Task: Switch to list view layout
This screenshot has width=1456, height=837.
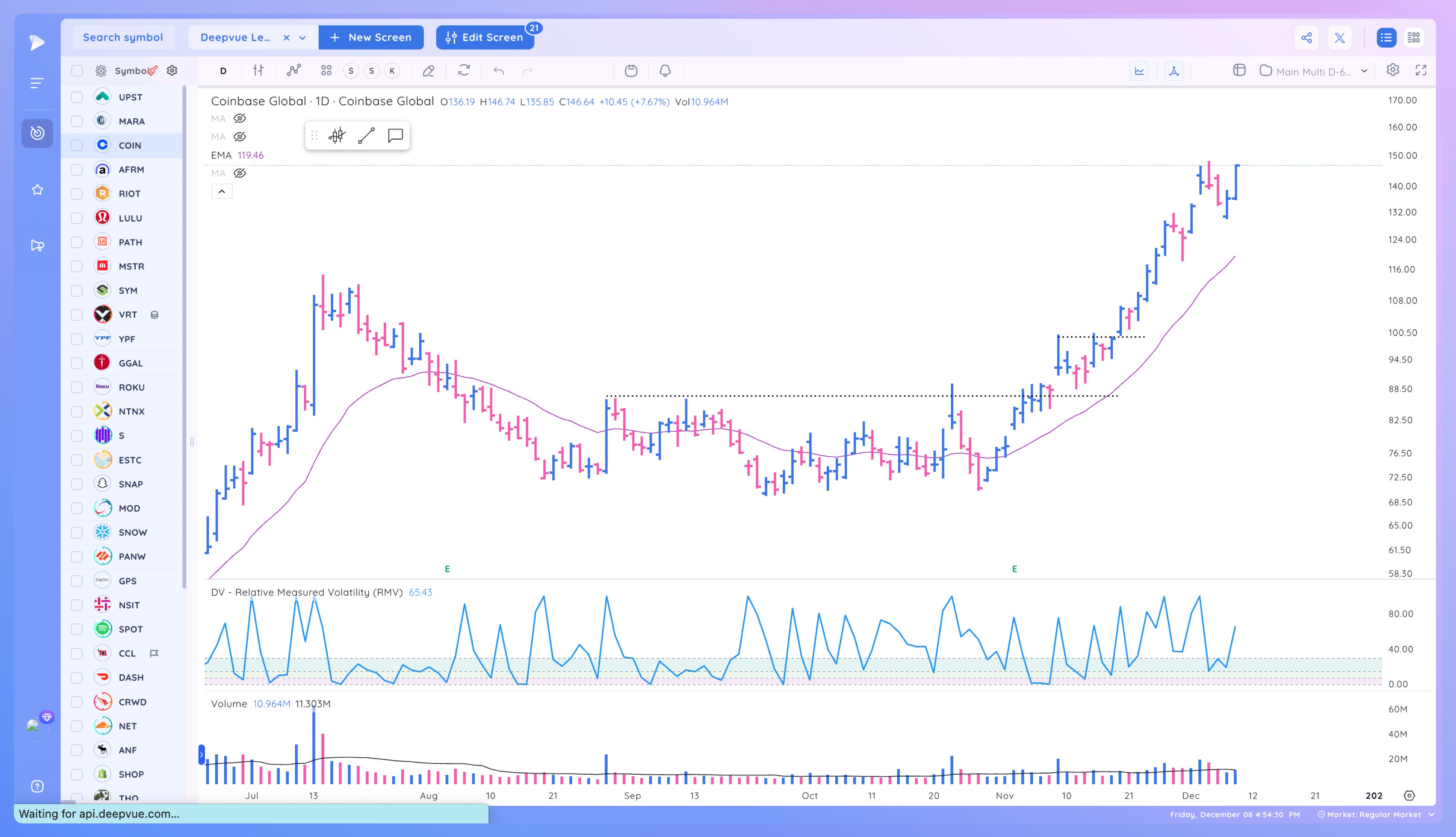Action: click(x=1386, y=38)
